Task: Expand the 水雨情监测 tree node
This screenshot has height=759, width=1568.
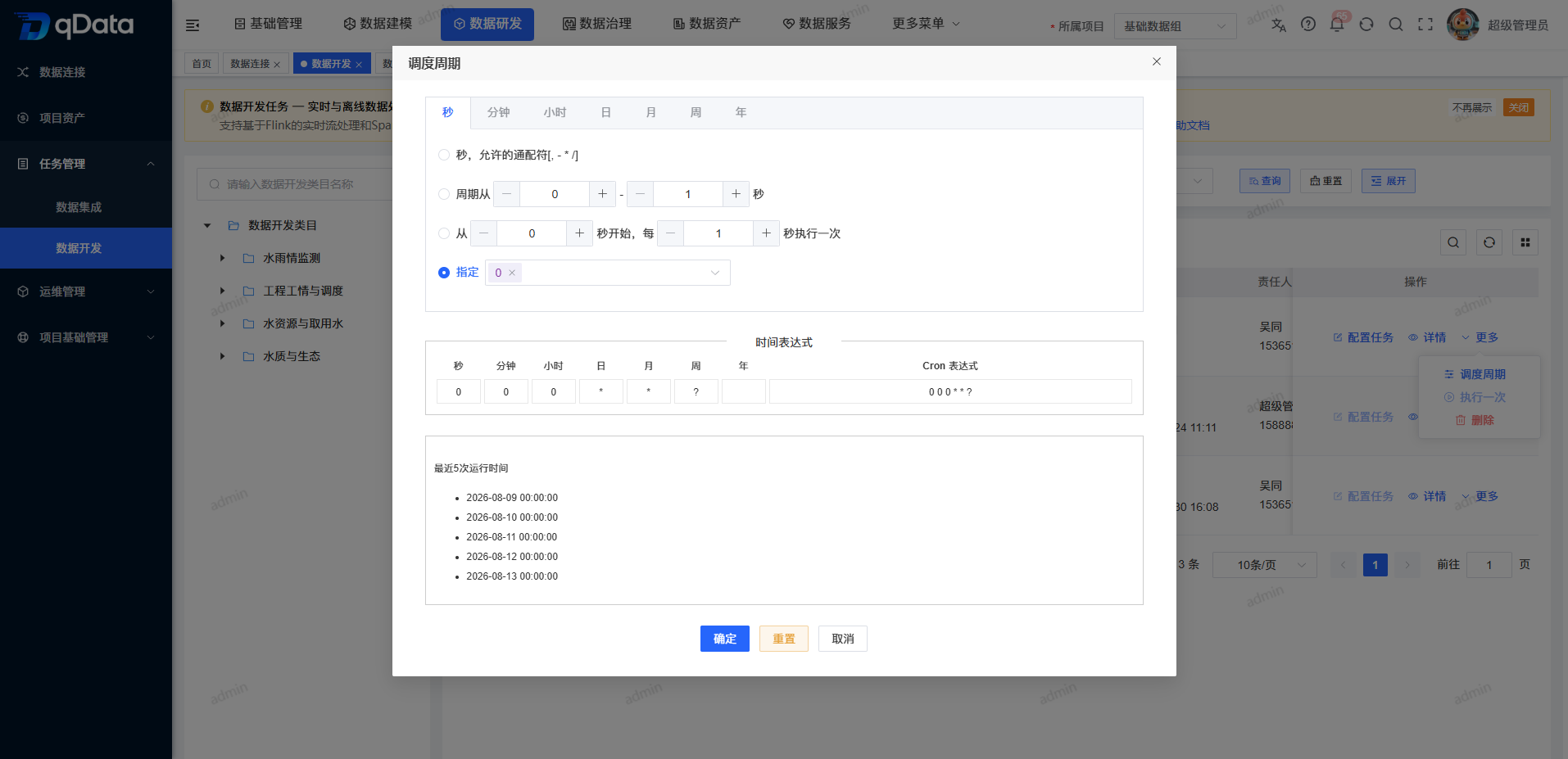Action: pos(222,258)
